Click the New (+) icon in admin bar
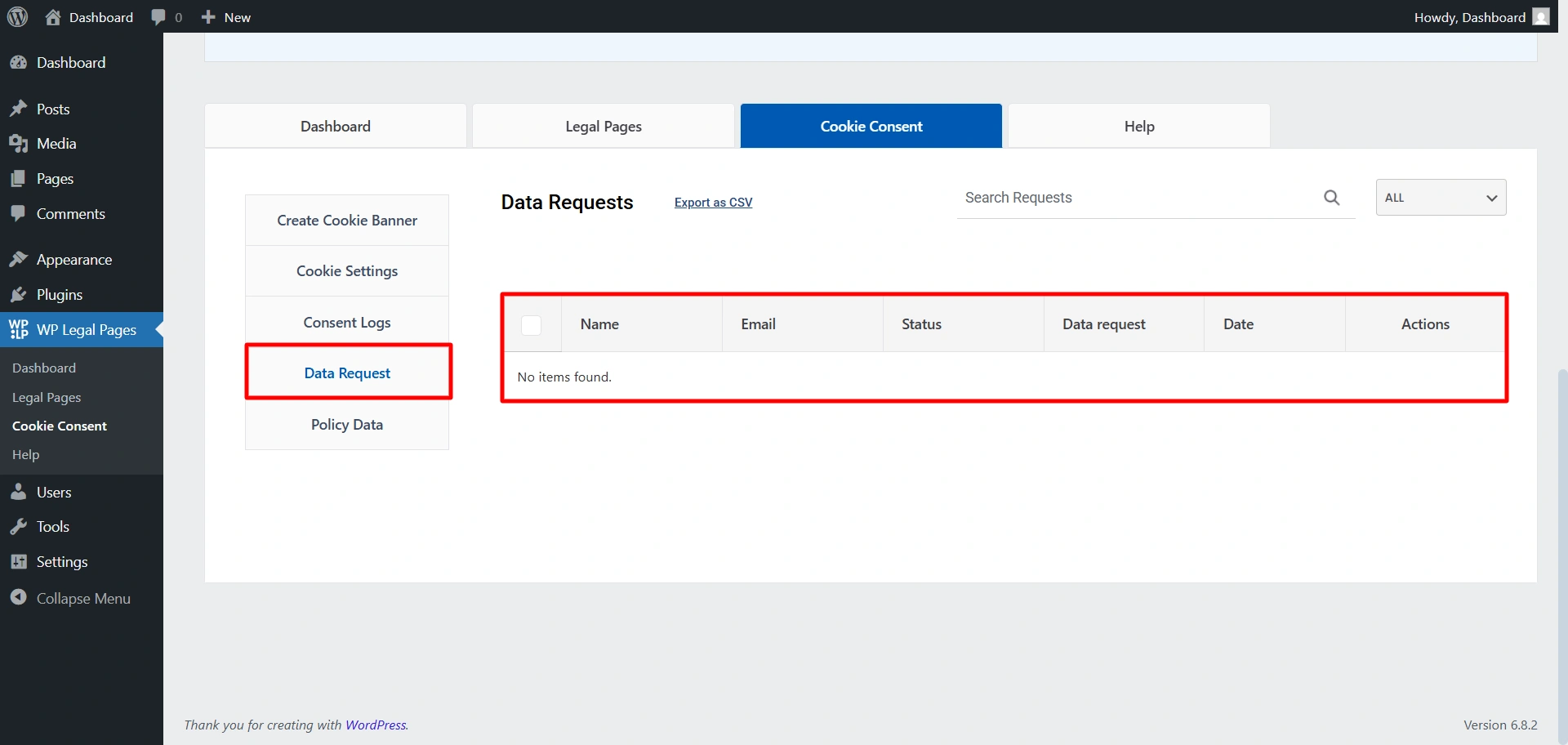The height and width of the screenshot is (745, 1568). coord(209,16)
